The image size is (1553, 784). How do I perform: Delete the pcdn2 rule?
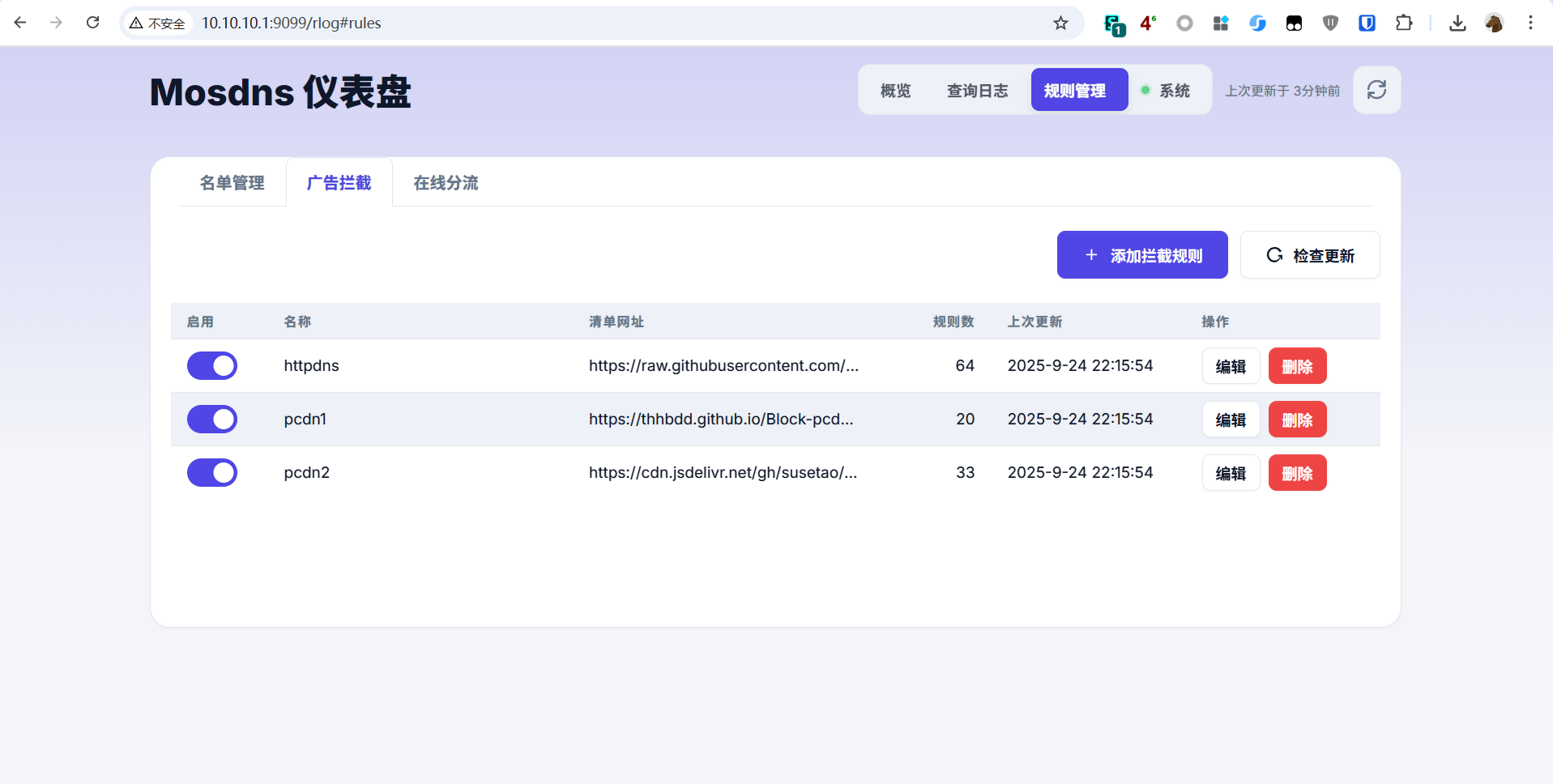(x=1297, y=472)
